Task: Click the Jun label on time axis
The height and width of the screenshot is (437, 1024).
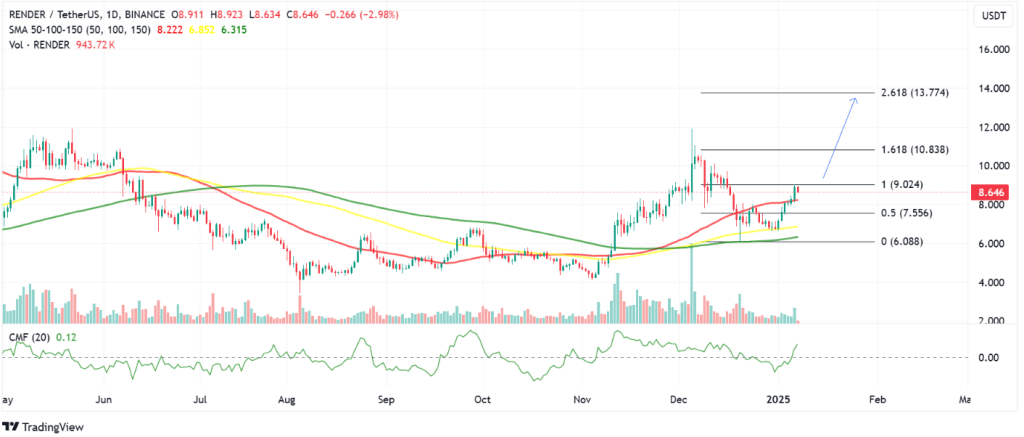Action: pos(104,398)
